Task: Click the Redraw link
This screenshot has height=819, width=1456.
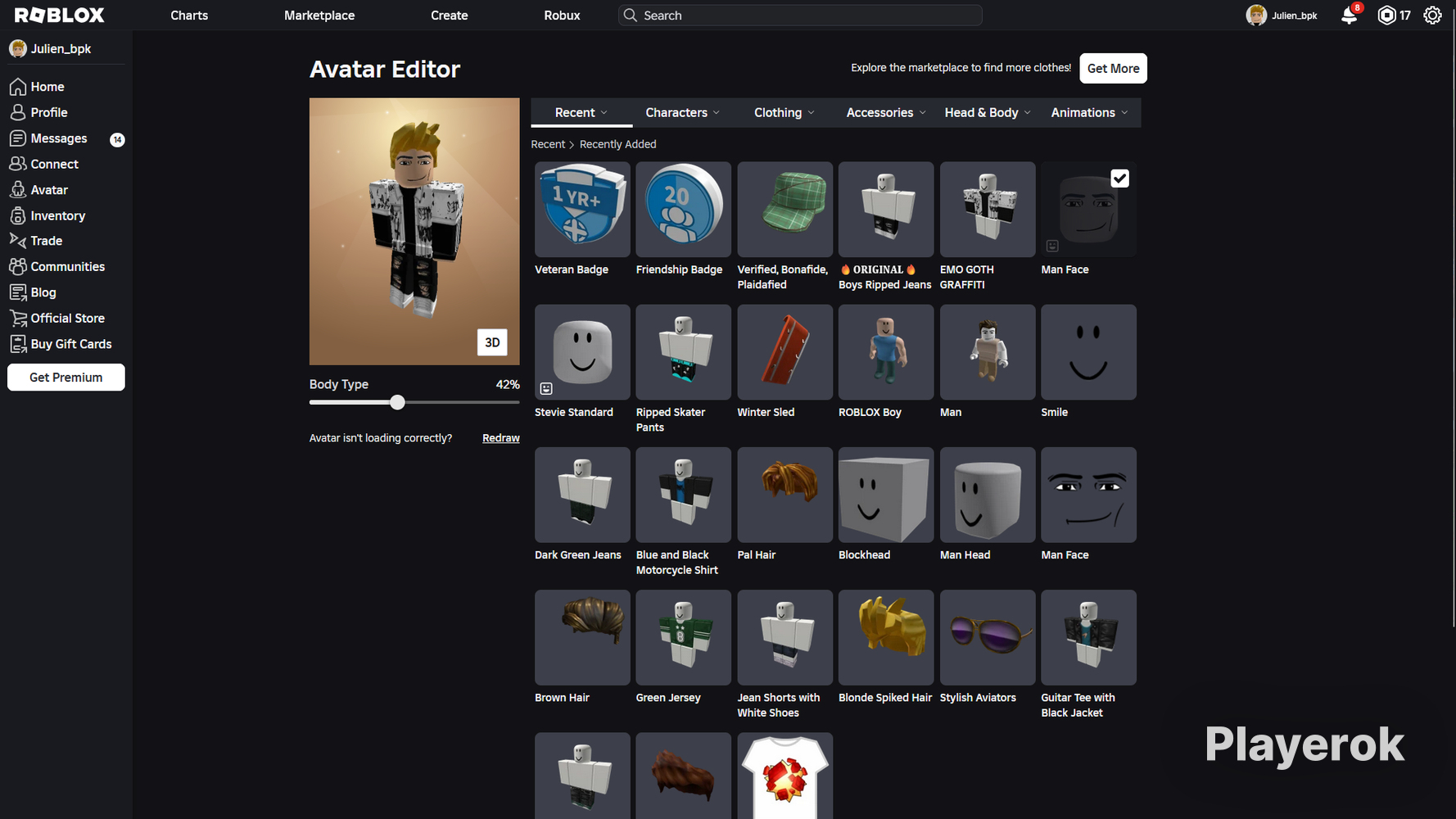Action: (x=500, y=438)
